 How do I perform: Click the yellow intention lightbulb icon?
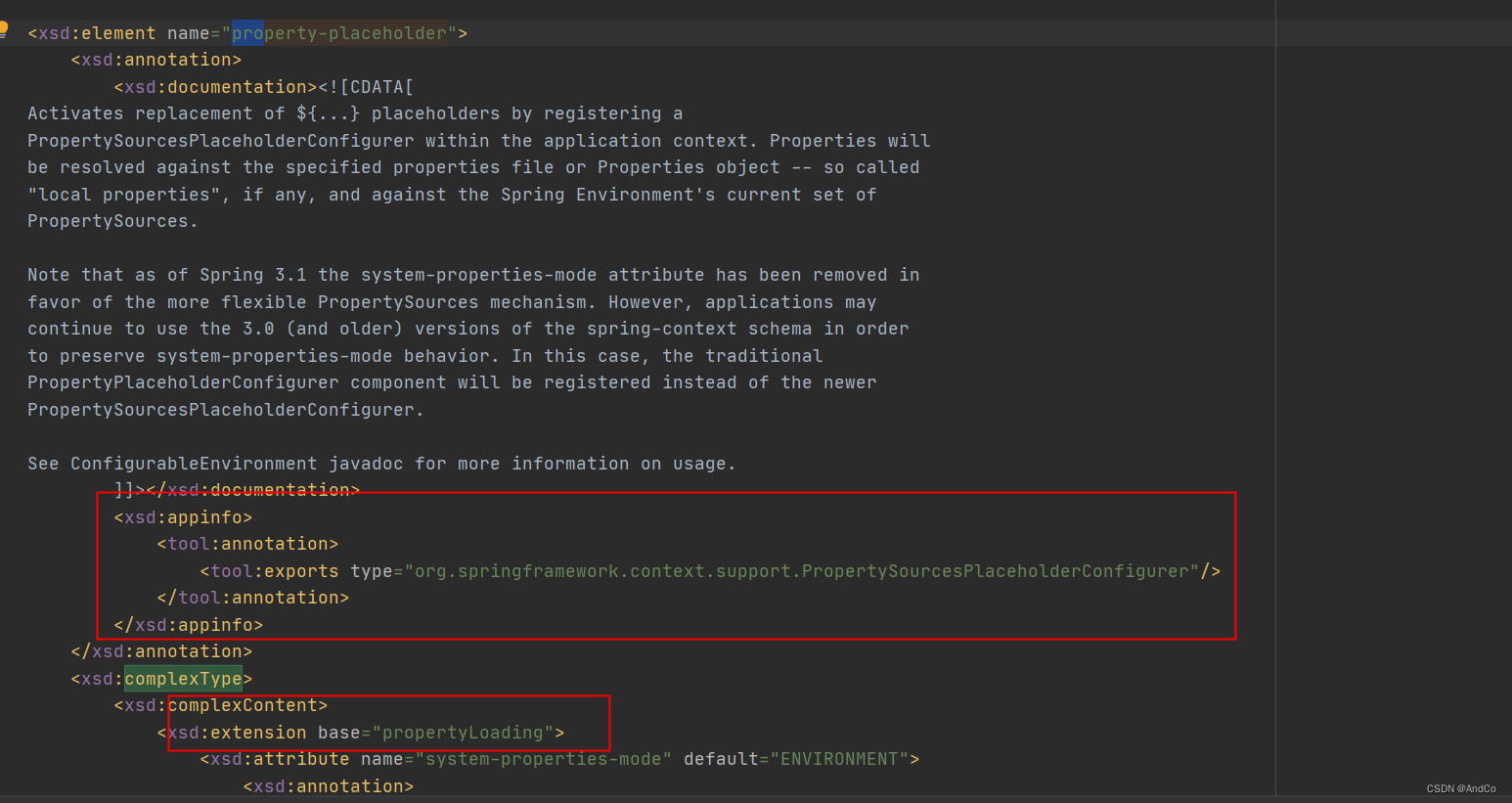[3, 29]
